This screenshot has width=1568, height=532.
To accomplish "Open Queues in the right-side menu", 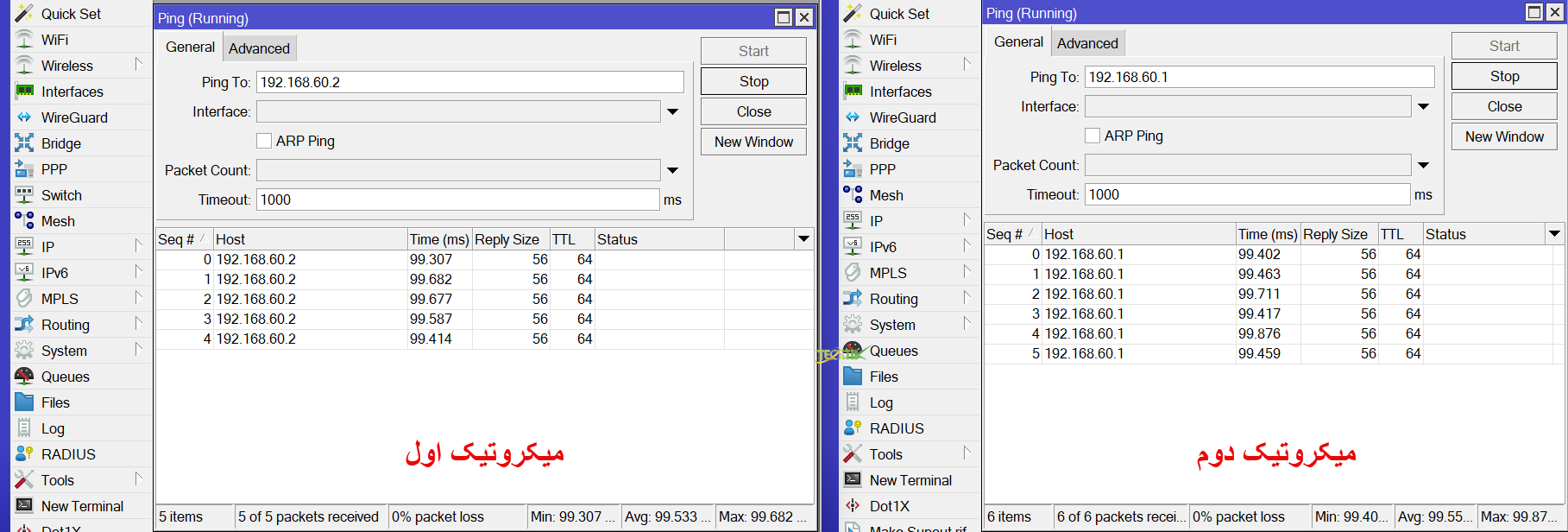I will tap(893, 351).
